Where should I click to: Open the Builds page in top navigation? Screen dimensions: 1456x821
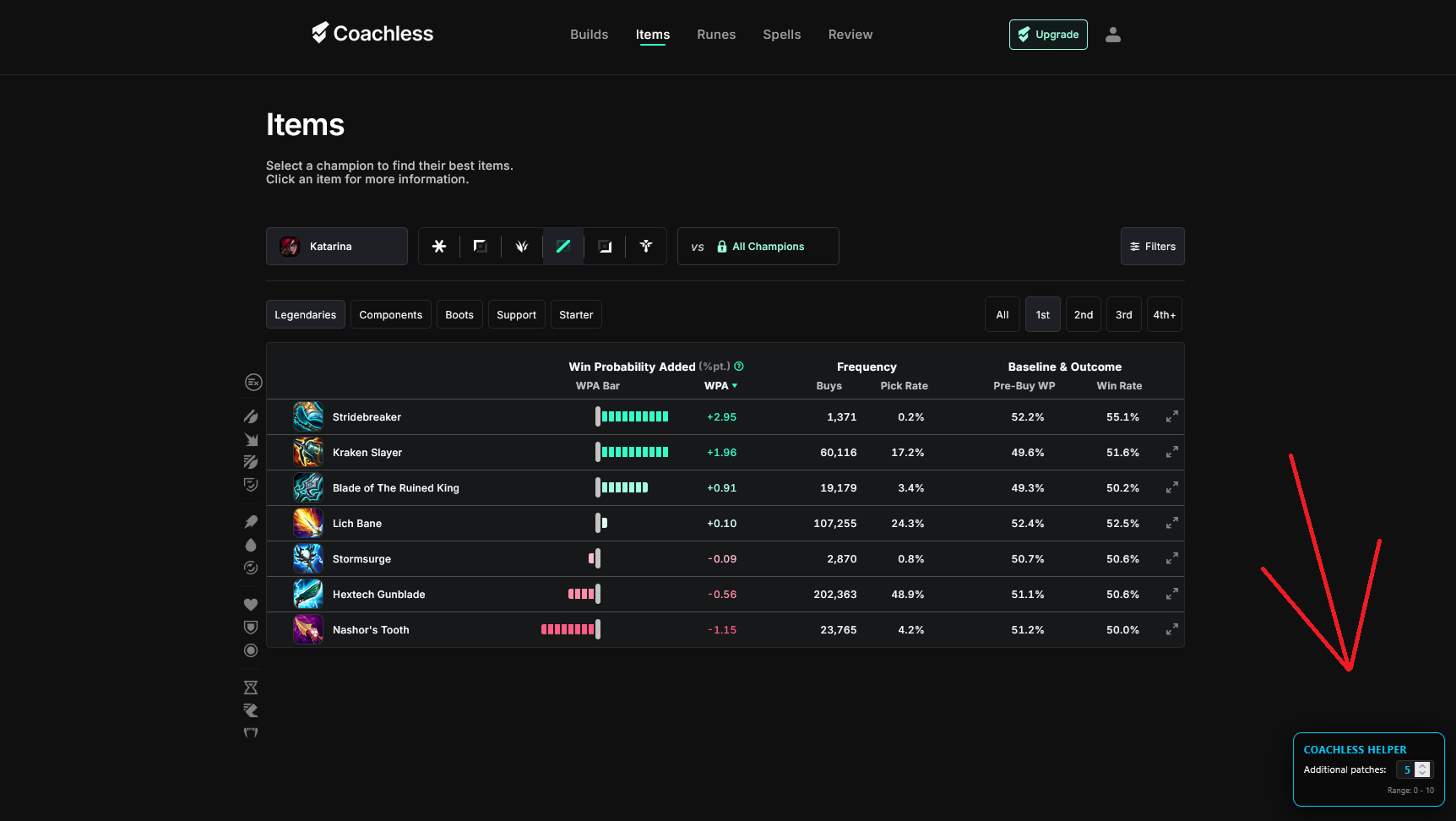point(589,35)
